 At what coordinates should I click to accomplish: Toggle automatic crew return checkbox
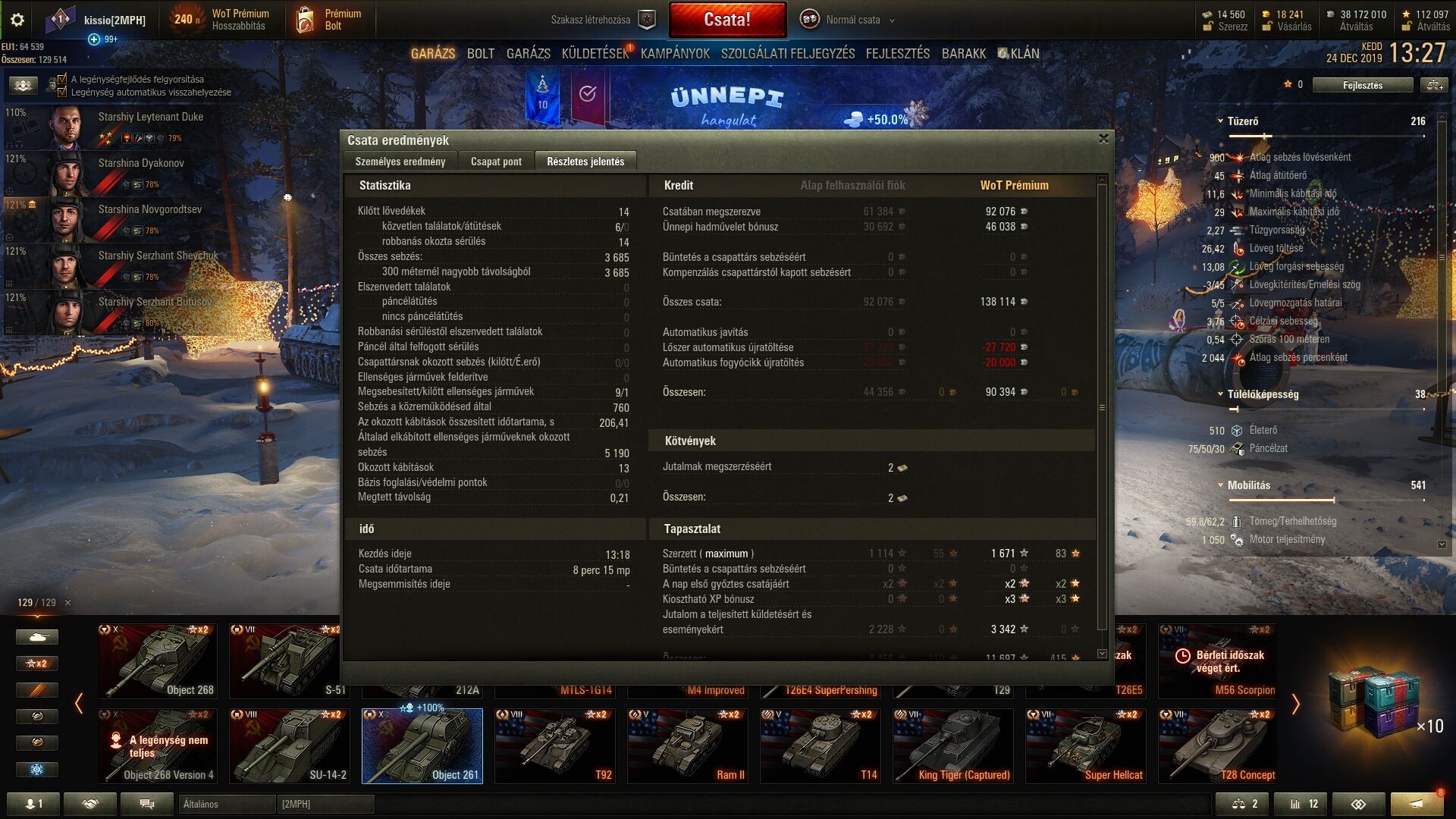pyautogui.click(x=62, y=92)
